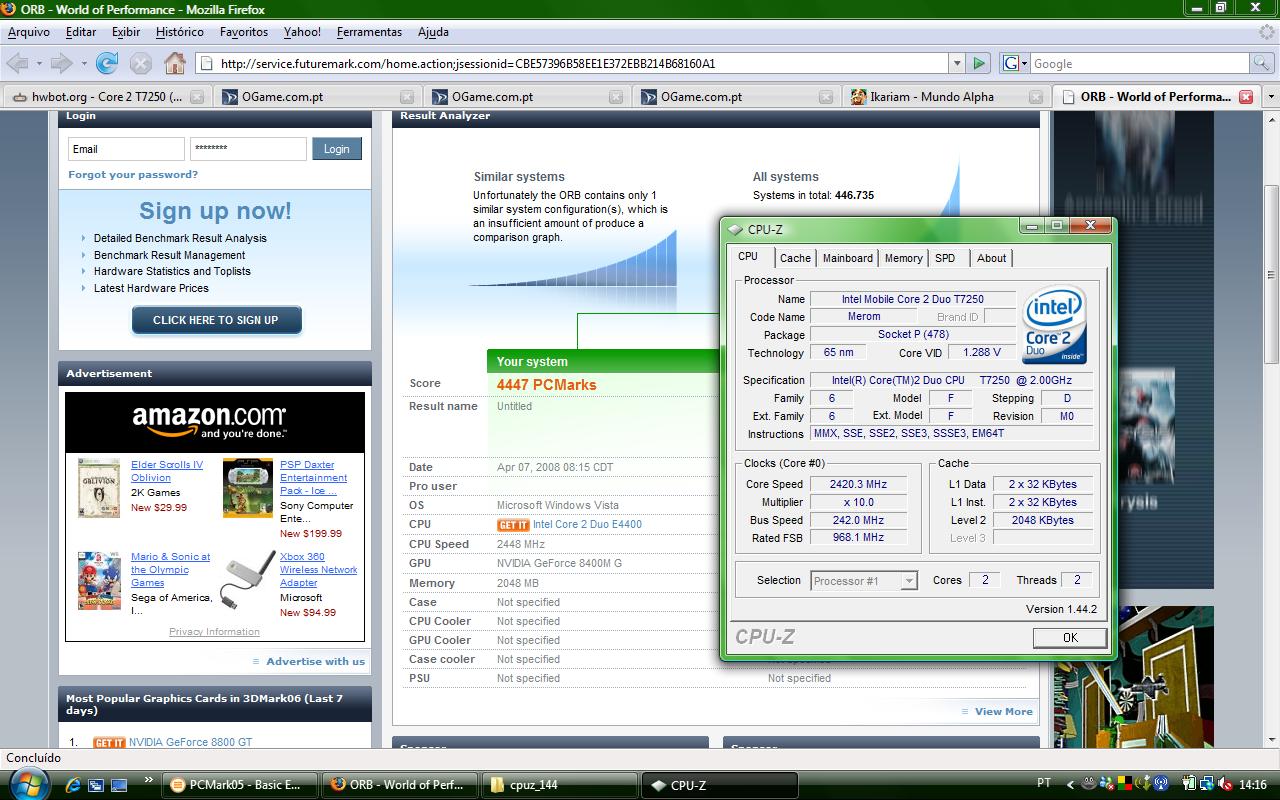Open the Ferramentas menu
Viewport: 1280px width, 800px height.
[x=369, y=32]
